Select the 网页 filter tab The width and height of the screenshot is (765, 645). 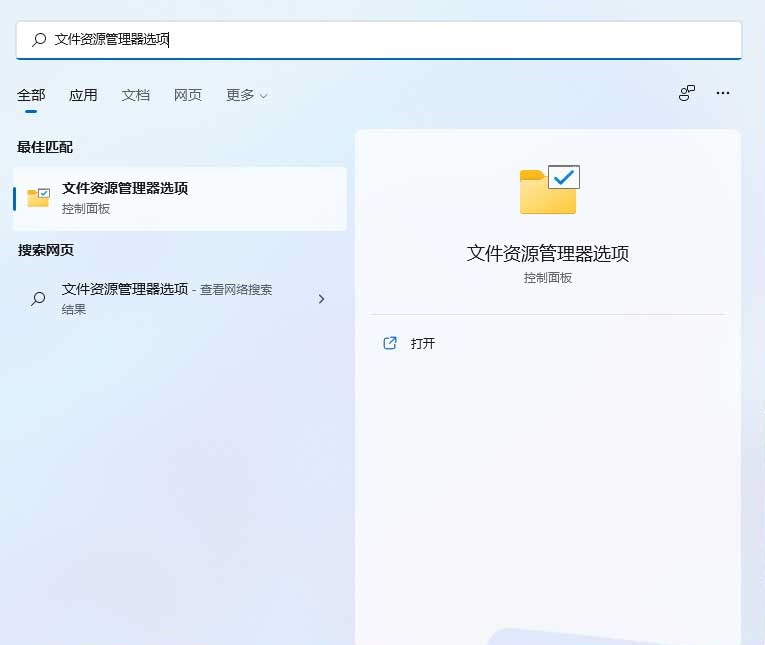(x=187, y=95)
